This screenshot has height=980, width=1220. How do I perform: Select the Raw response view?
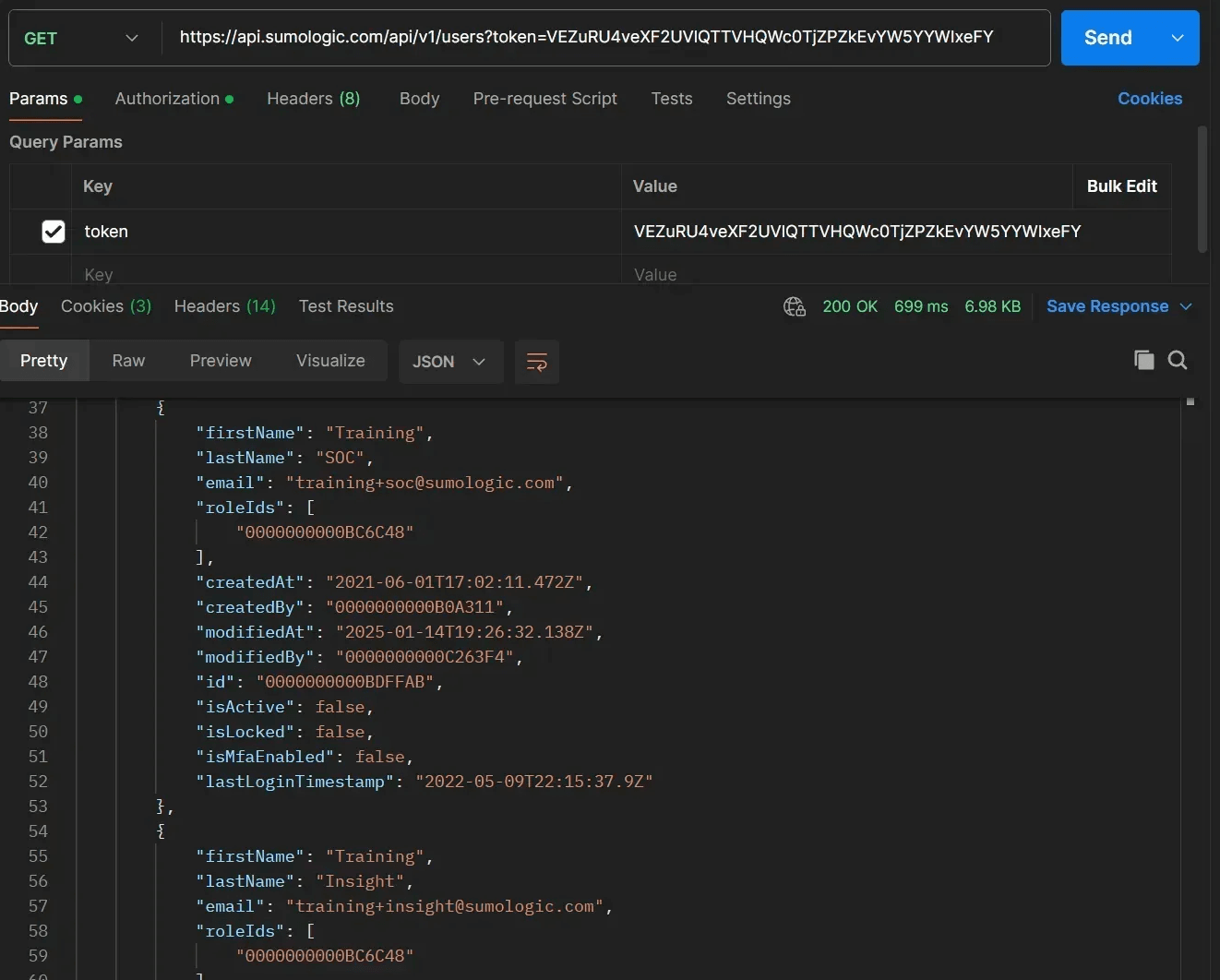127,361
